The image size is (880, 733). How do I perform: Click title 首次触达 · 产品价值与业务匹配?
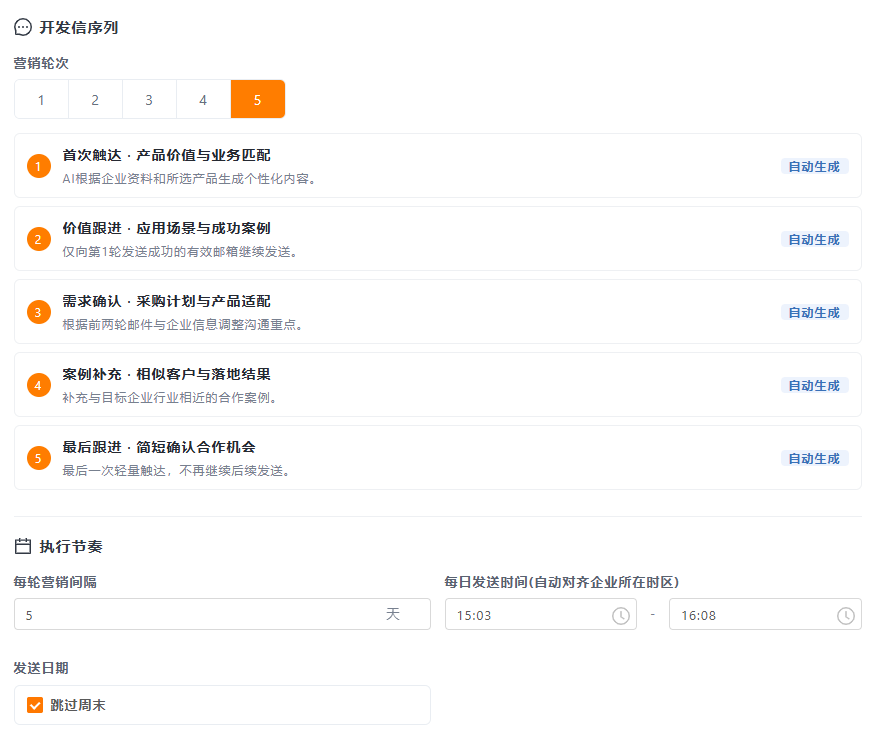point(167,155)
